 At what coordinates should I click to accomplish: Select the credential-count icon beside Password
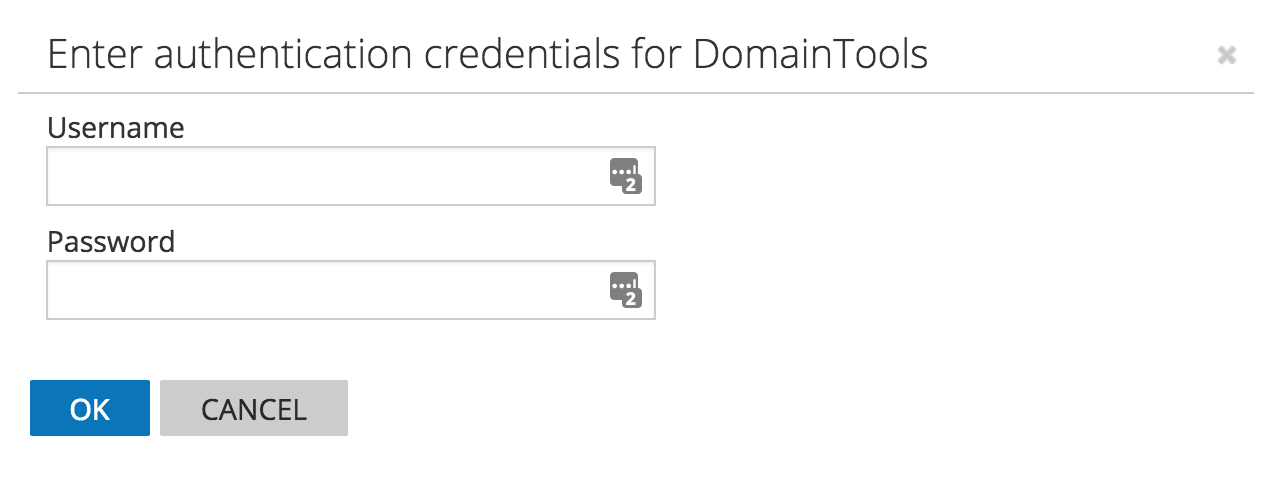[625, 290]
